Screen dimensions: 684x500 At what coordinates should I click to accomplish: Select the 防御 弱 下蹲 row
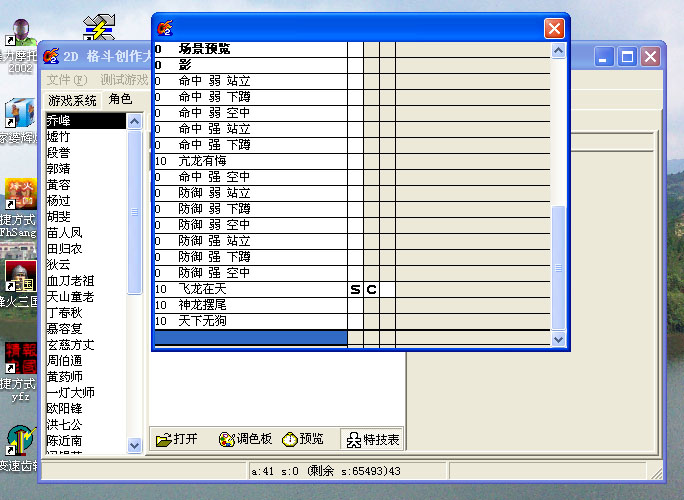251,209
